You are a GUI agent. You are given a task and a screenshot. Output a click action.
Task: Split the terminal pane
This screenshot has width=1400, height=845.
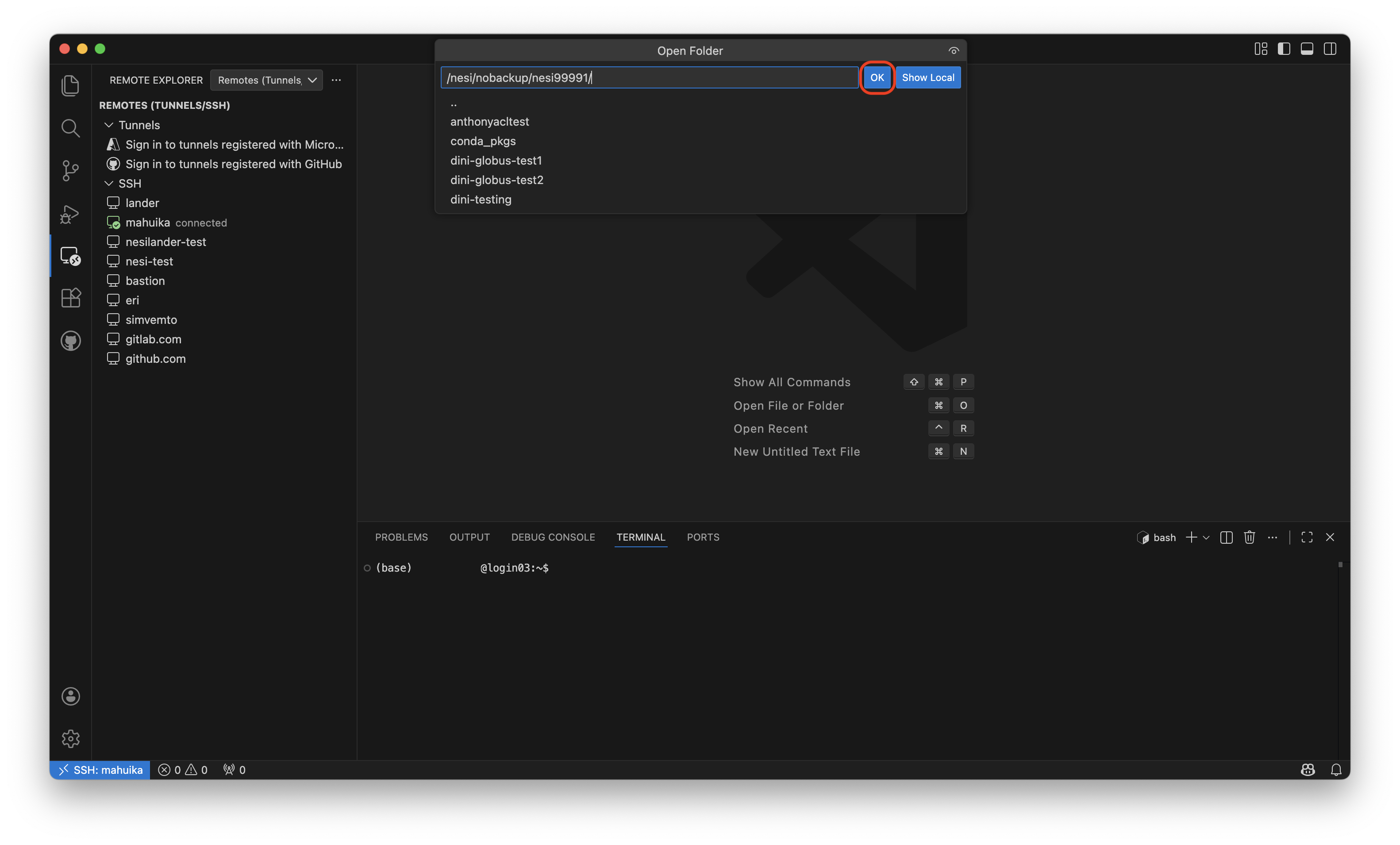tap(1226, 537)
